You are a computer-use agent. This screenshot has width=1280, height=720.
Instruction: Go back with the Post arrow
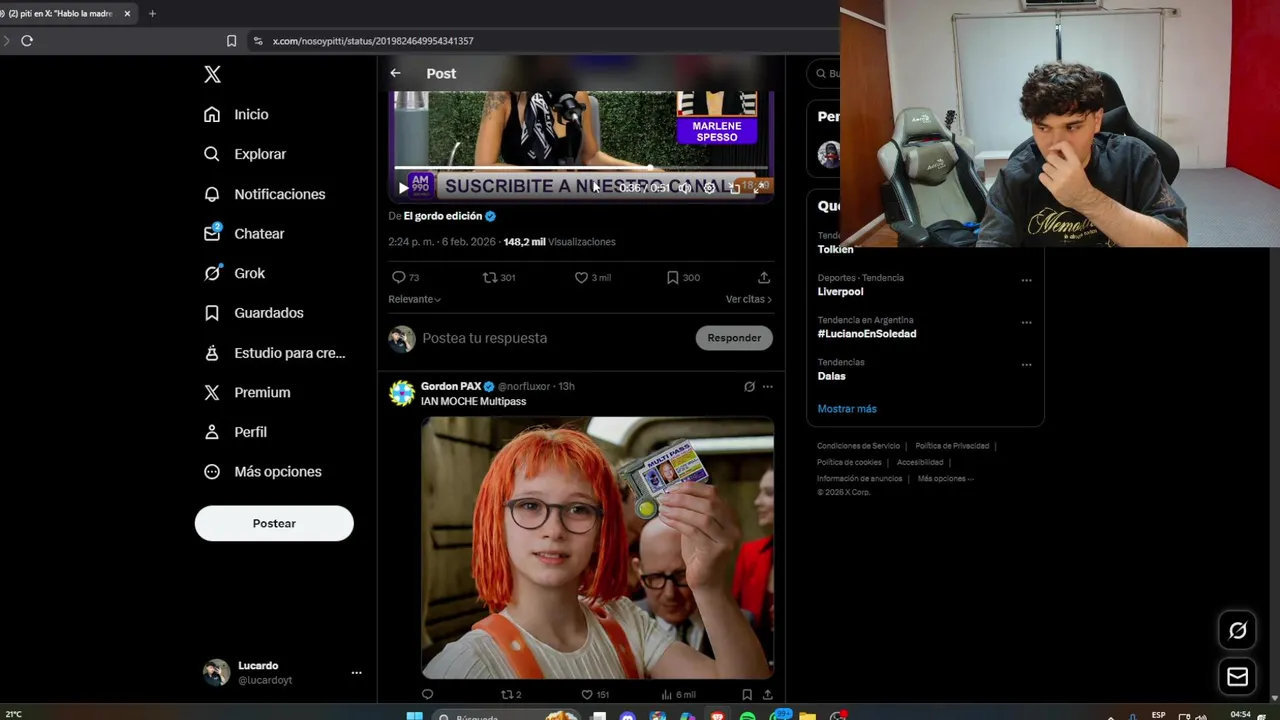click(x=395, y=73)
